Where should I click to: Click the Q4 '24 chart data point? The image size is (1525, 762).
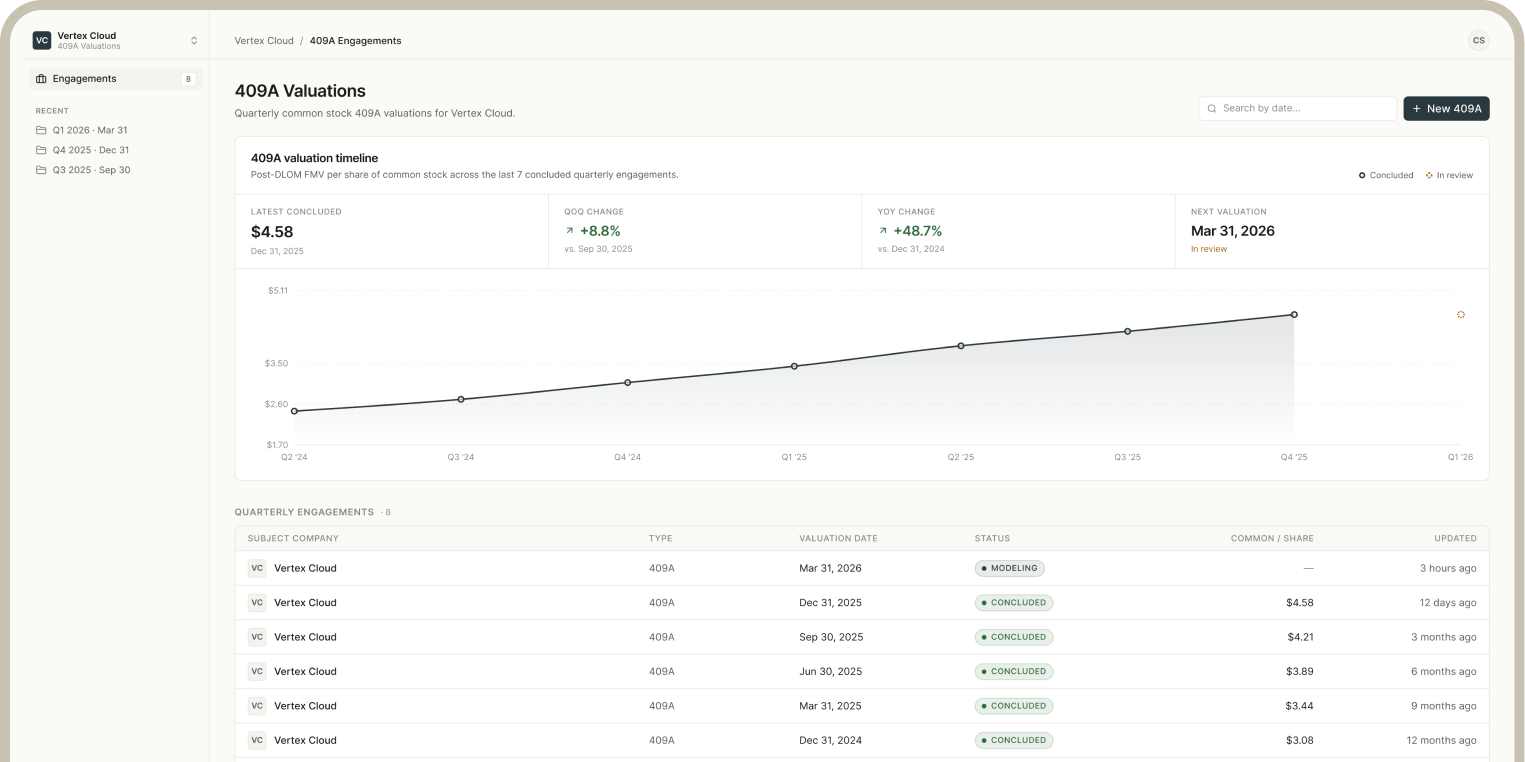(x=627, y=382)
